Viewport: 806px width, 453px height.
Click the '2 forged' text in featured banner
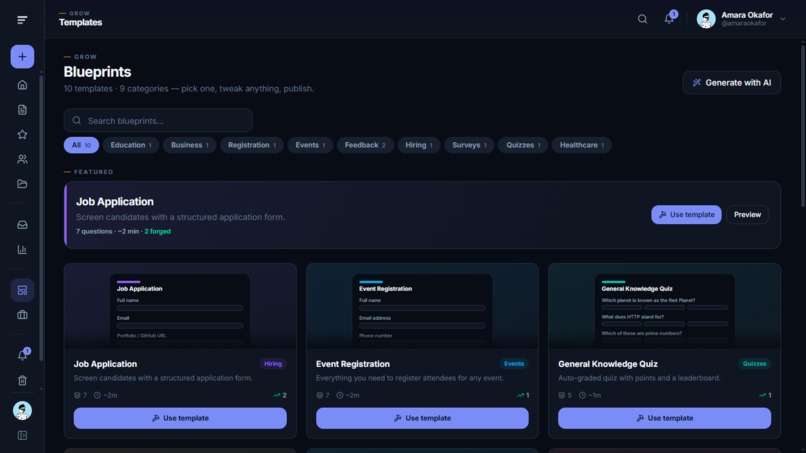pyautogui.click(x=157, y=231)
